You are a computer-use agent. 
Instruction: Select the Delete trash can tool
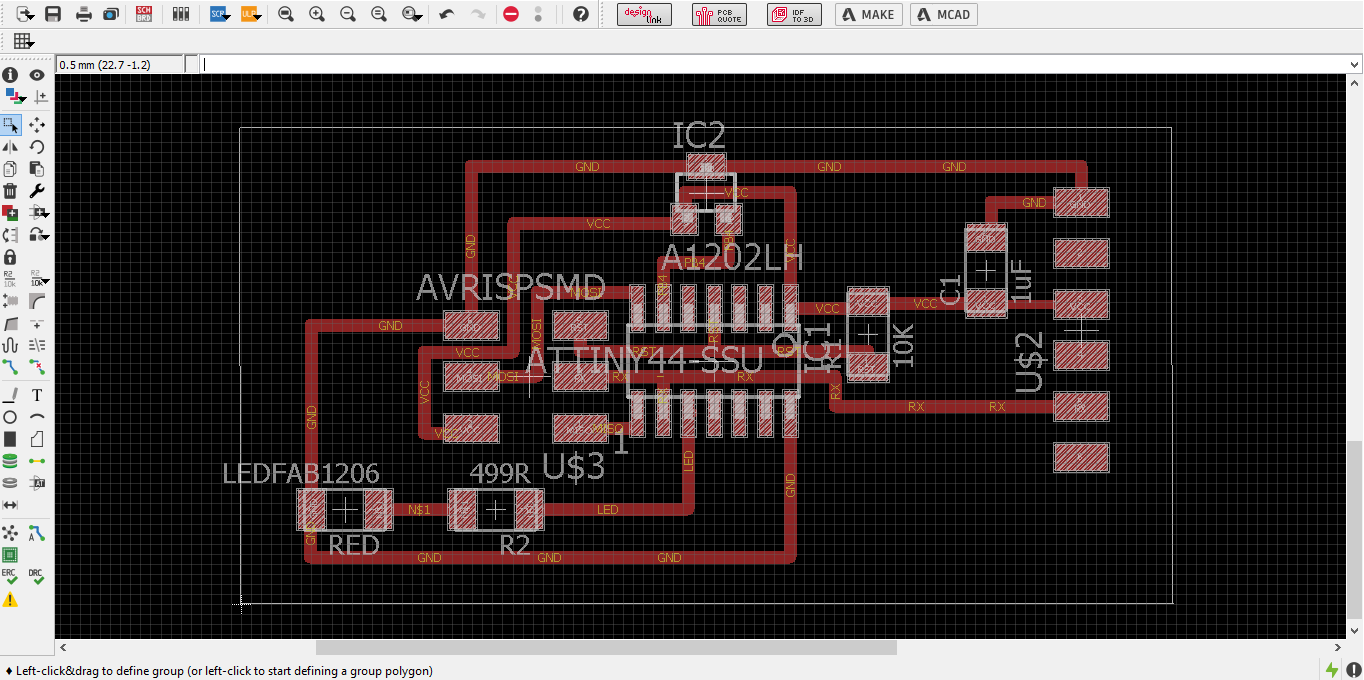[x=10, y=190]
